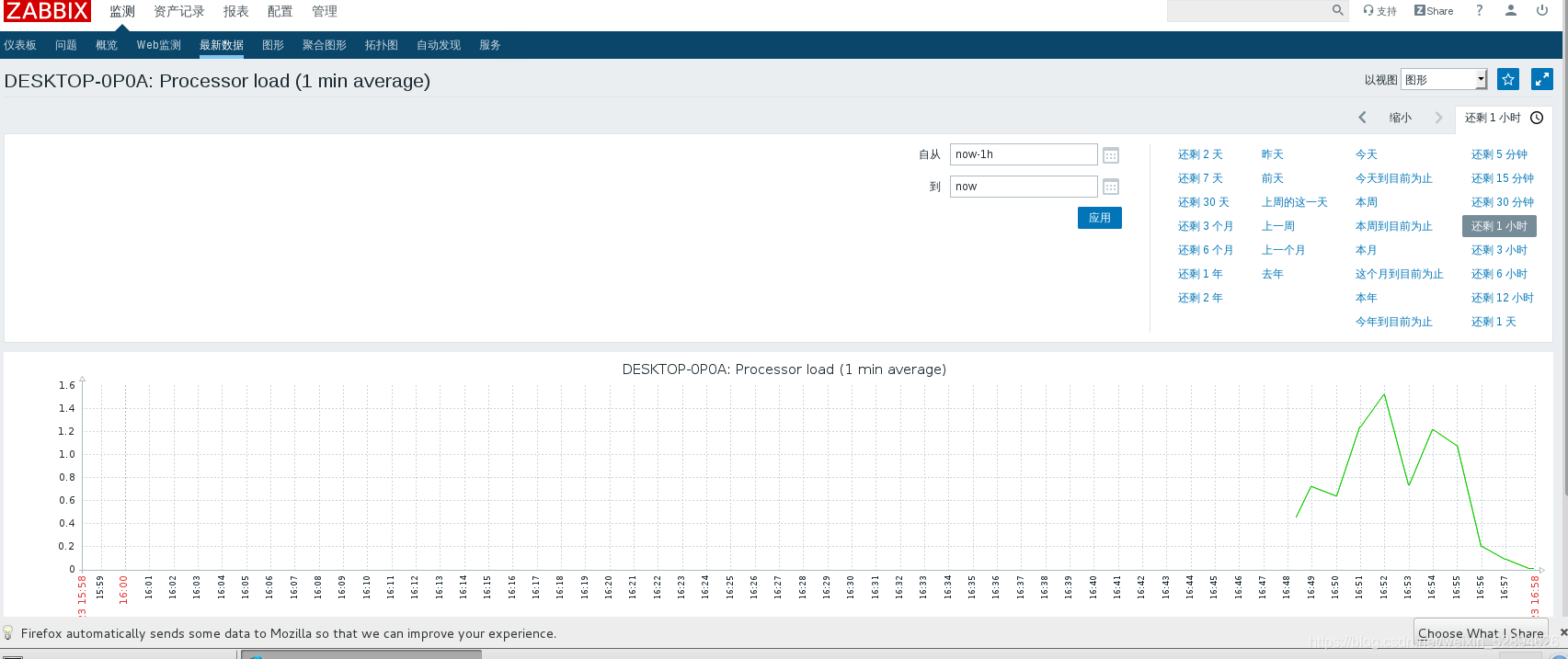Viewport: 1568px width, 659px height.
Task: Go to 自动发现 submenu
Action: (439, 45)
